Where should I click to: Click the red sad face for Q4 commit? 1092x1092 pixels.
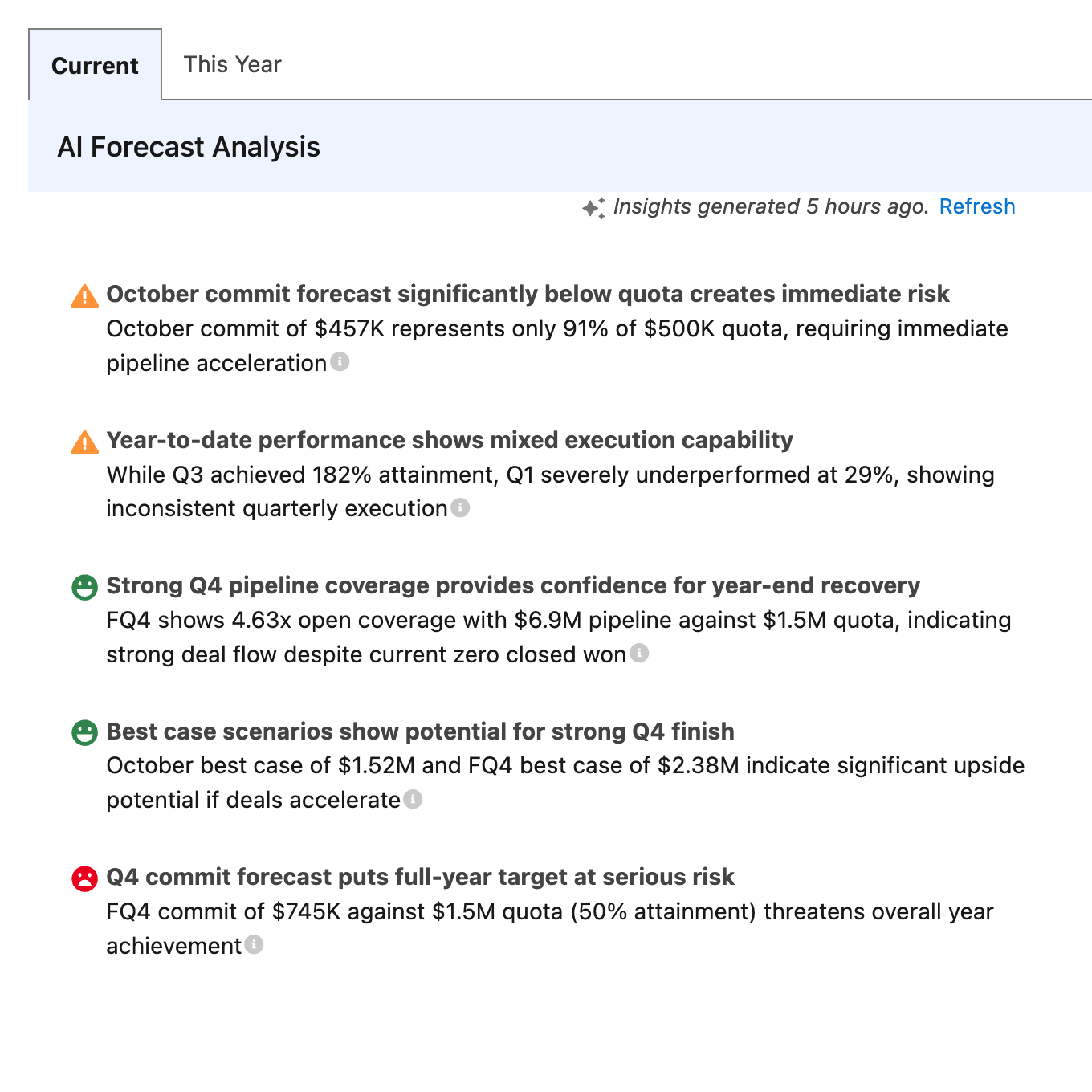pyautogui.click(x=84, y=878)
